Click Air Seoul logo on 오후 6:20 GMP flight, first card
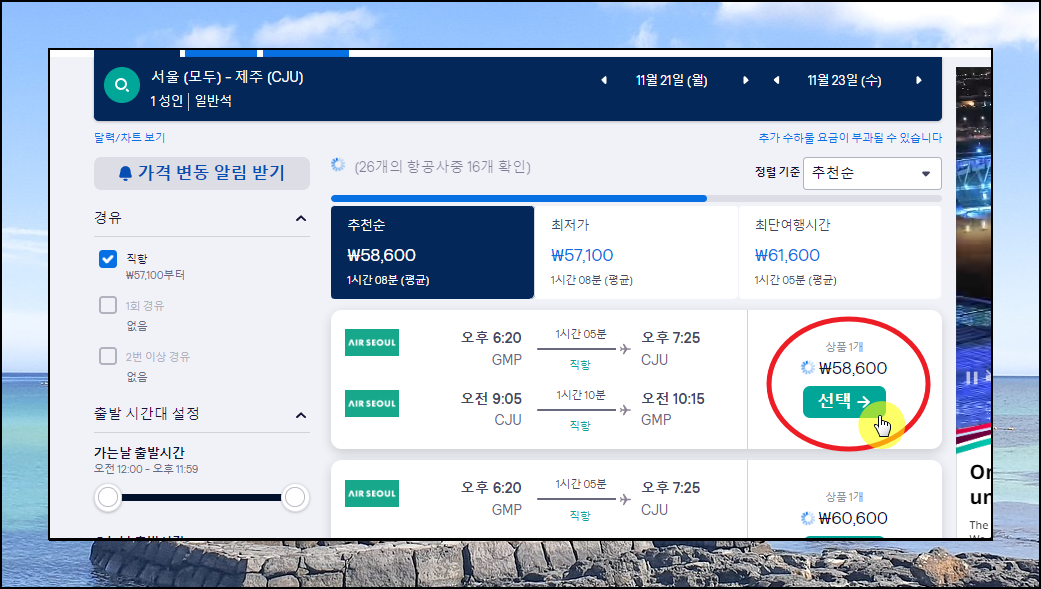The width and height of the screenshot is (1041, 589). pos(372,343)
